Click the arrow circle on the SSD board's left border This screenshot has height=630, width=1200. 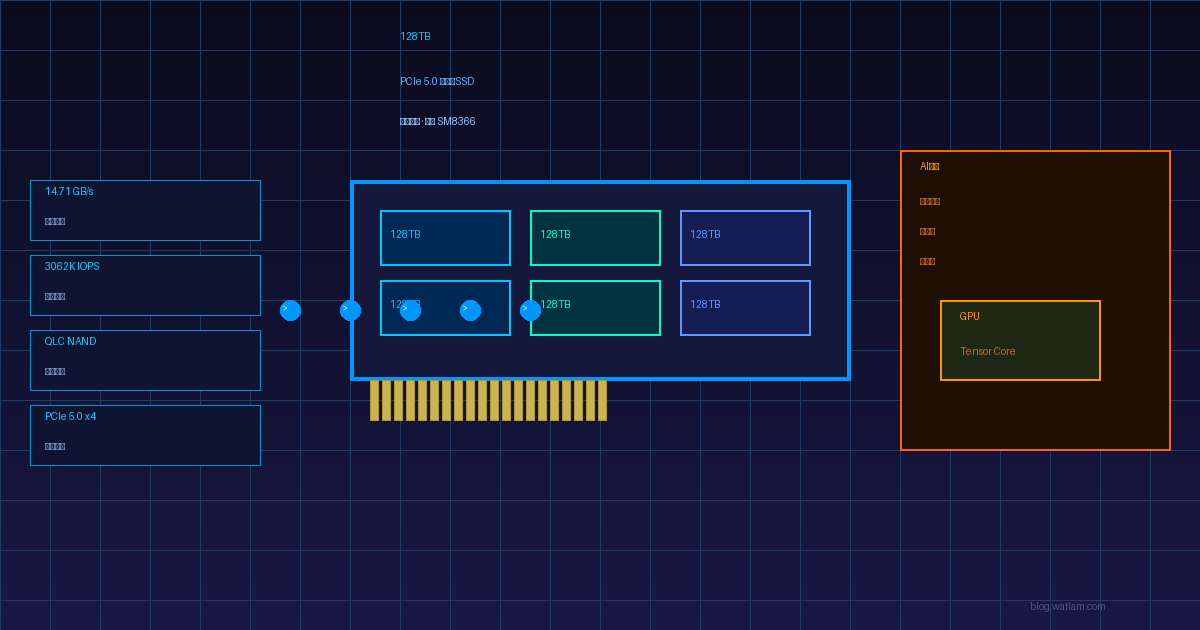tap(350, 310)
